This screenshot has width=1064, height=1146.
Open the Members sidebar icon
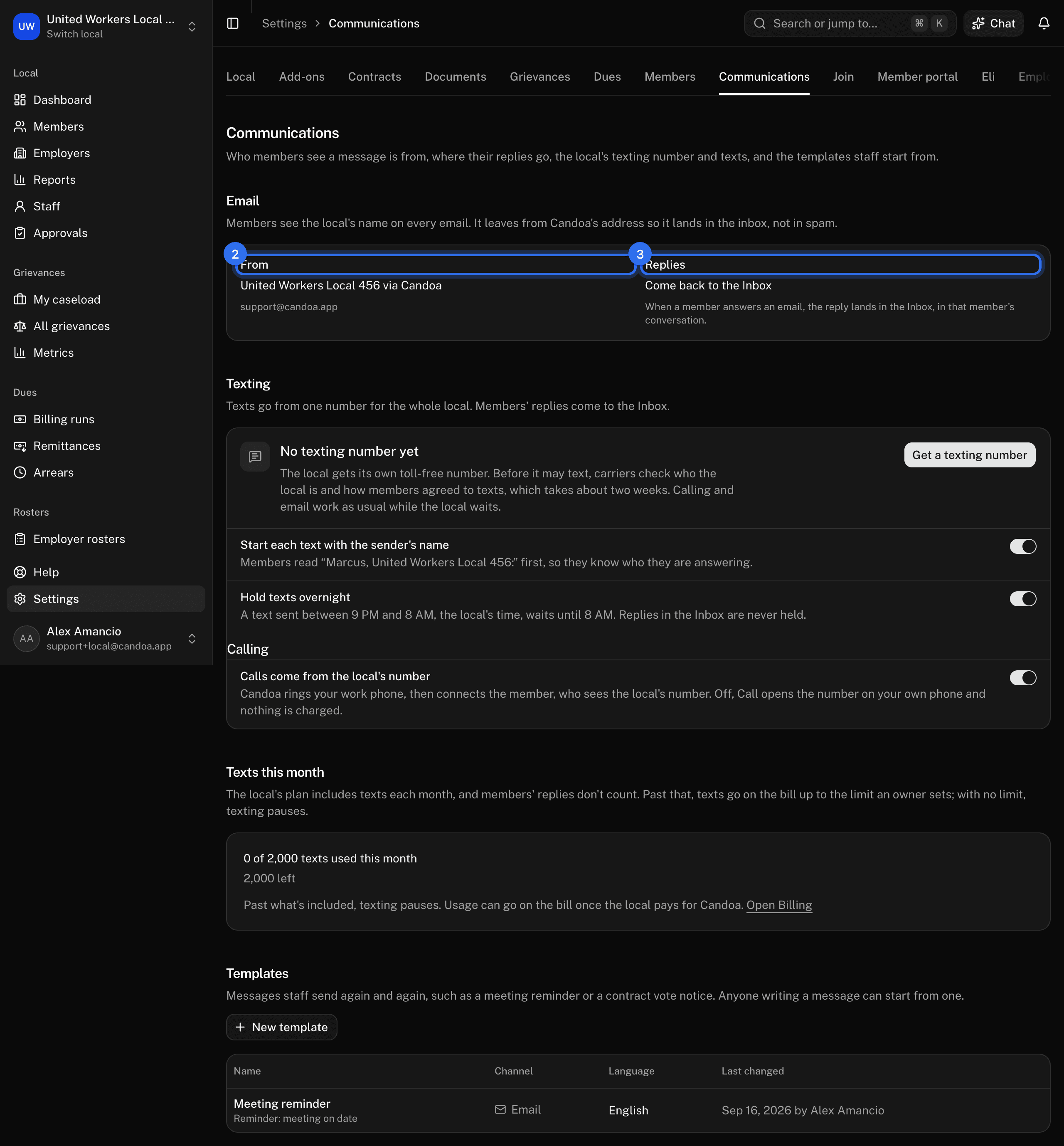[20, 126]
